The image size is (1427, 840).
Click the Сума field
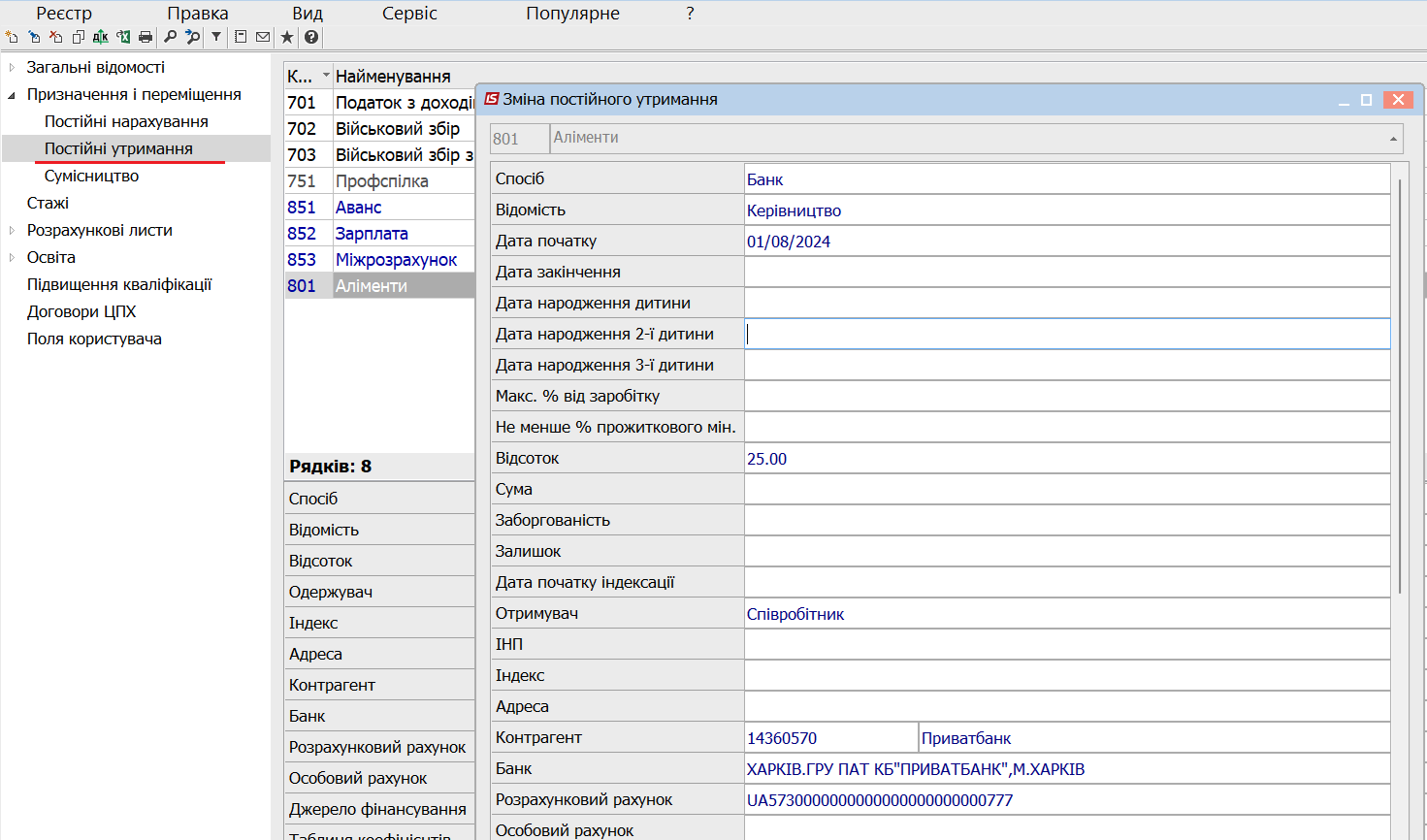1067,489
